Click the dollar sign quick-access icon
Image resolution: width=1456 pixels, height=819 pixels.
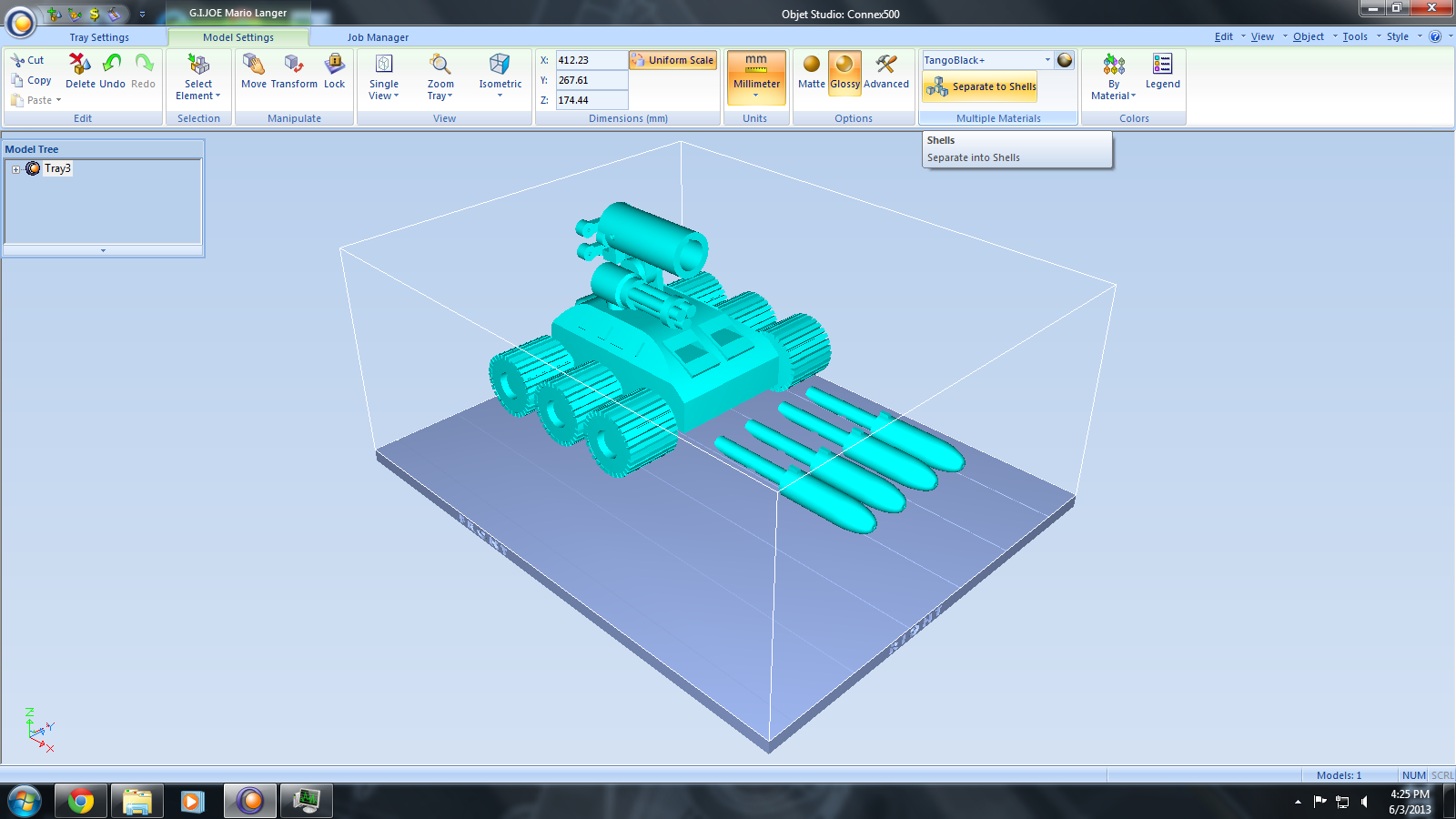pyautogui.click(x=94, y=14)
